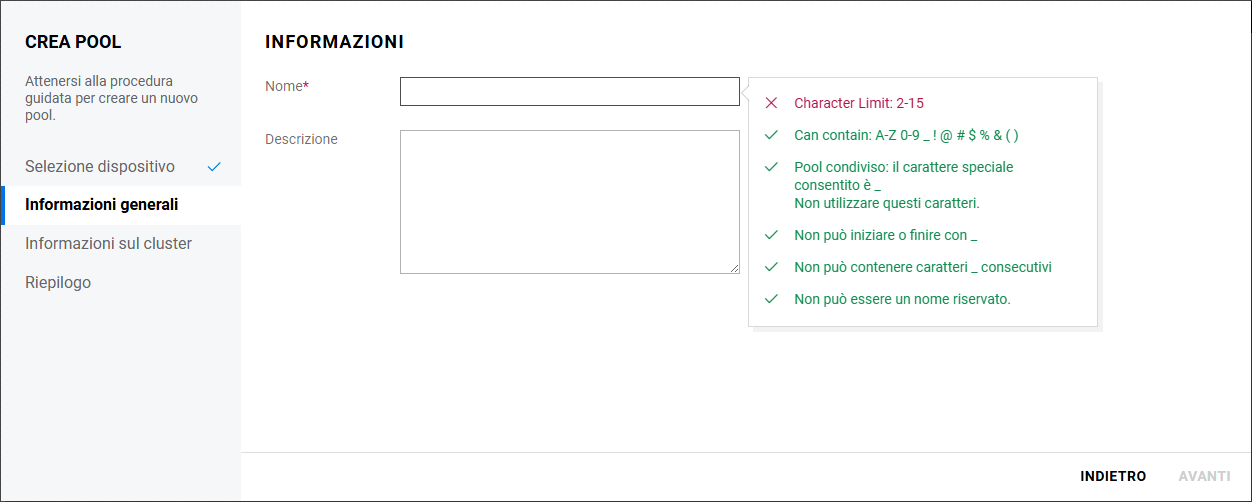
Task: Click the red X beside Character Limit
Action: [x=771, y=103]
